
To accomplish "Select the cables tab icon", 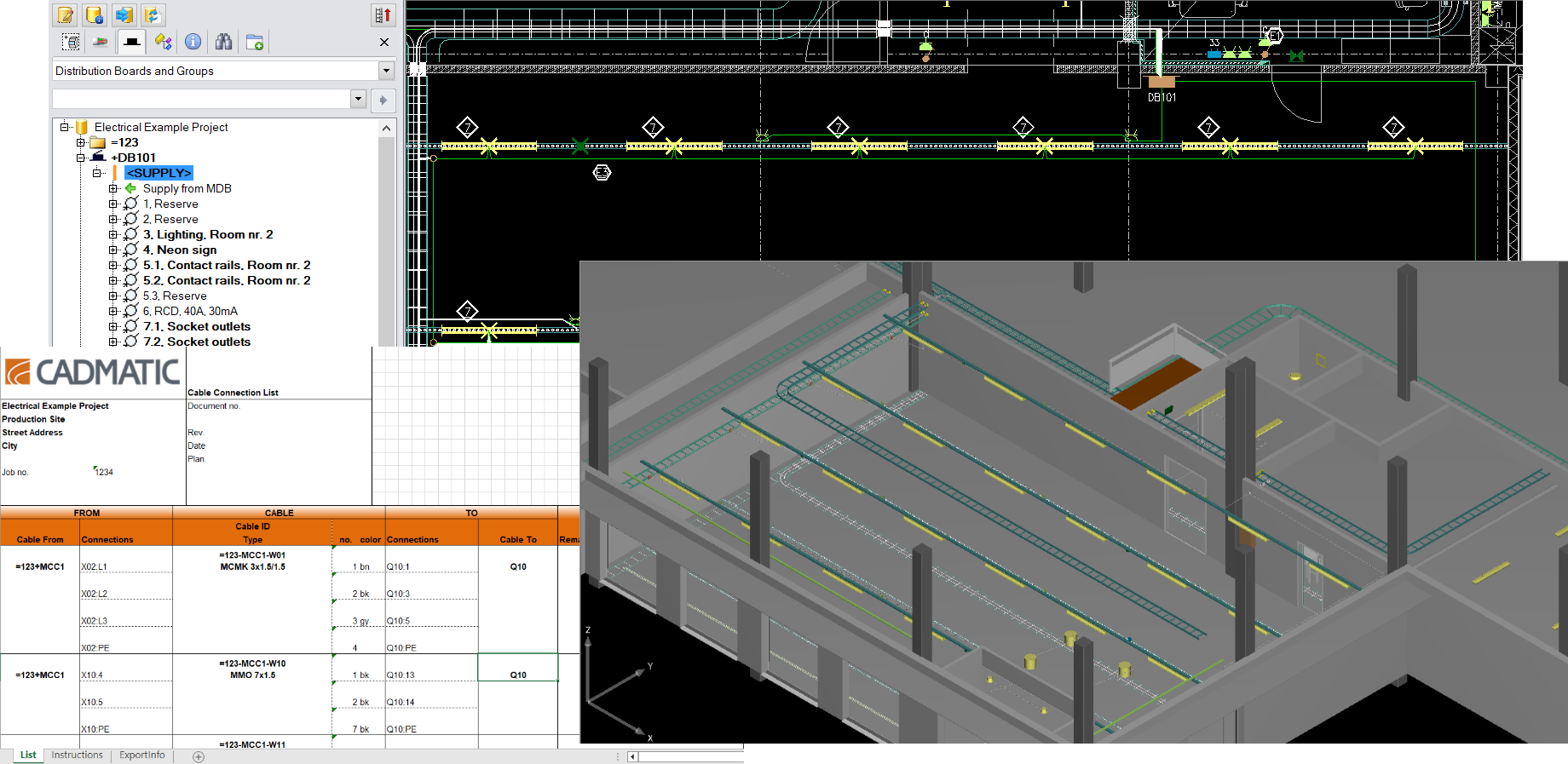I will 101,42.
